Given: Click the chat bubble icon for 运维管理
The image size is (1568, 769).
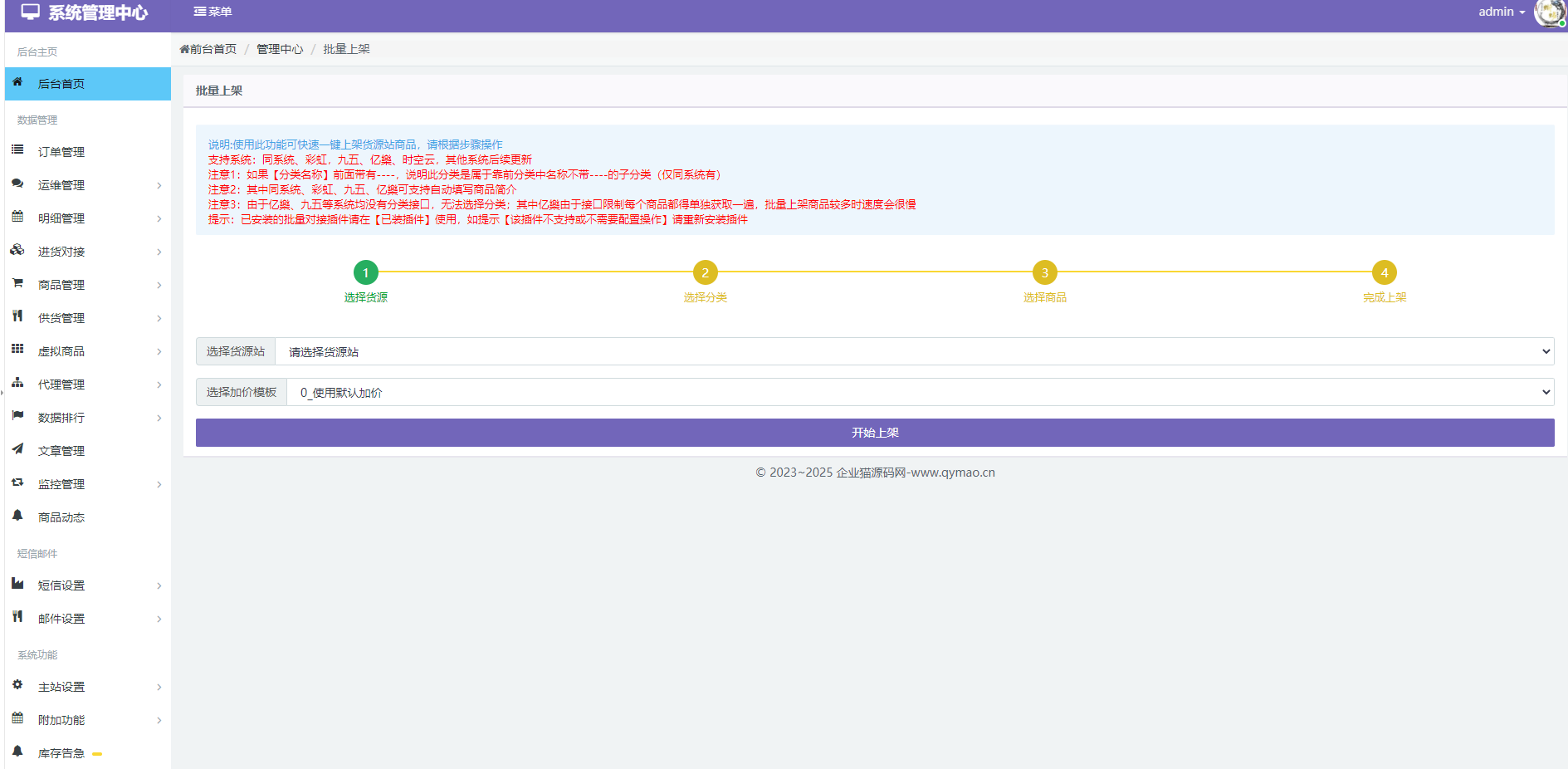Looking at the screenshot, I should point(17,184).
